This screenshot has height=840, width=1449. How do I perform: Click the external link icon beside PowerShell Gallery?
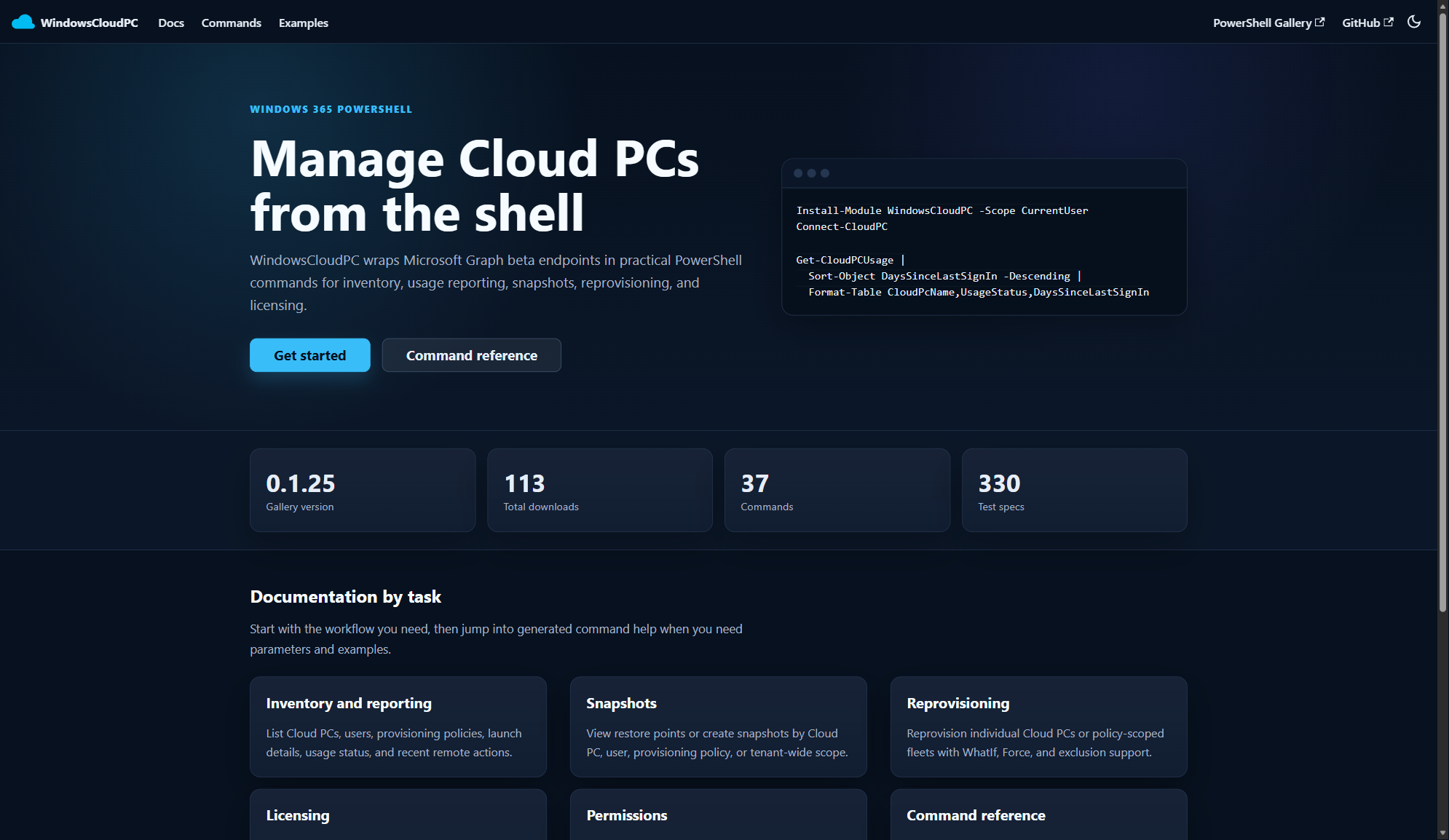point(1319,23)
